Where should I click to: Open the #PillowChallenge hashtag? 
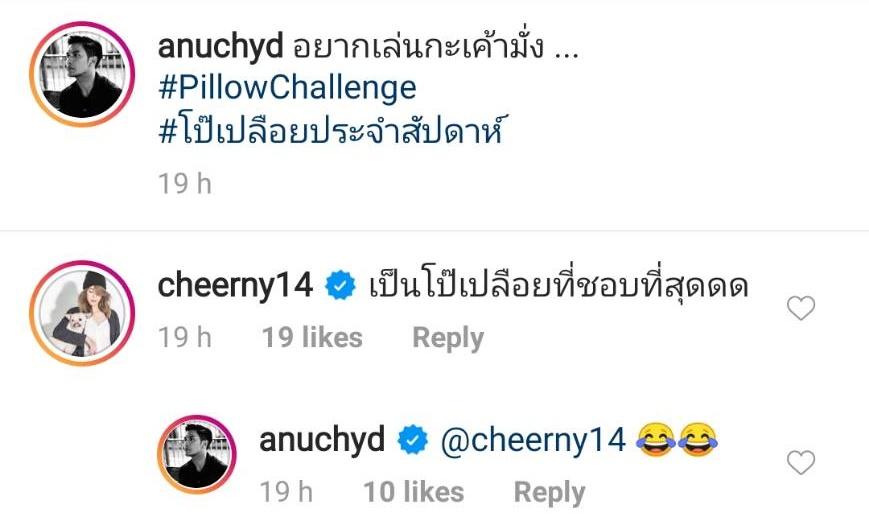(287, 88)
